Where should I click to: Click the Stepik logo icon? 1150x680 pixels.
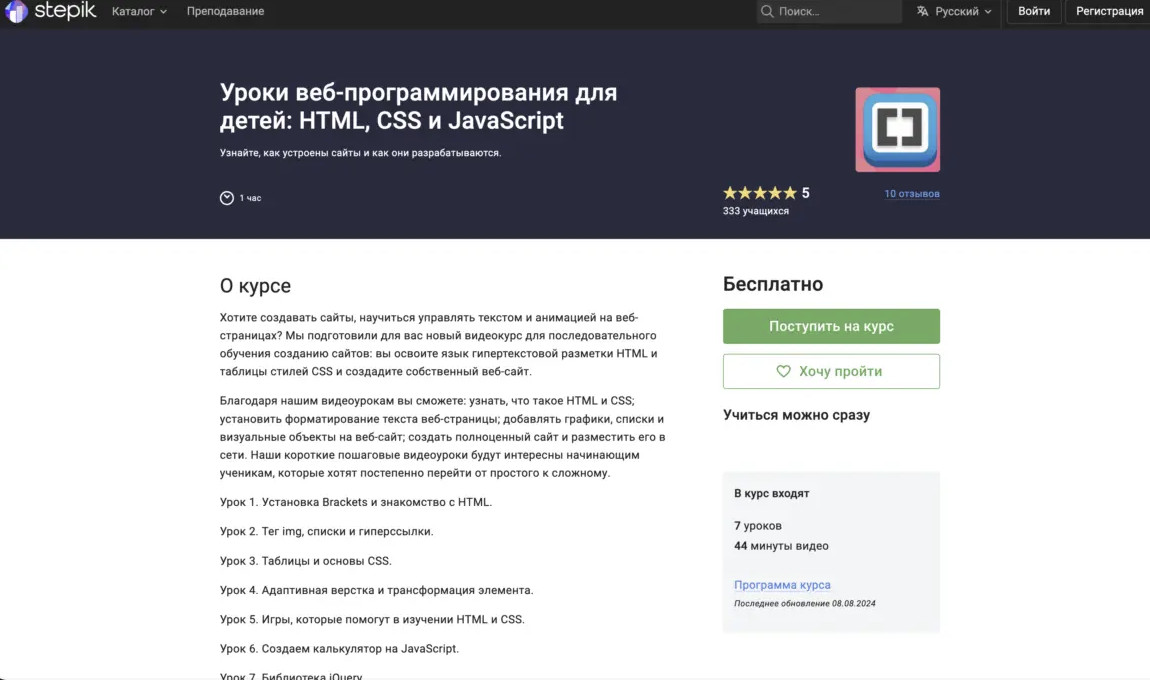(x=16, y=12)
